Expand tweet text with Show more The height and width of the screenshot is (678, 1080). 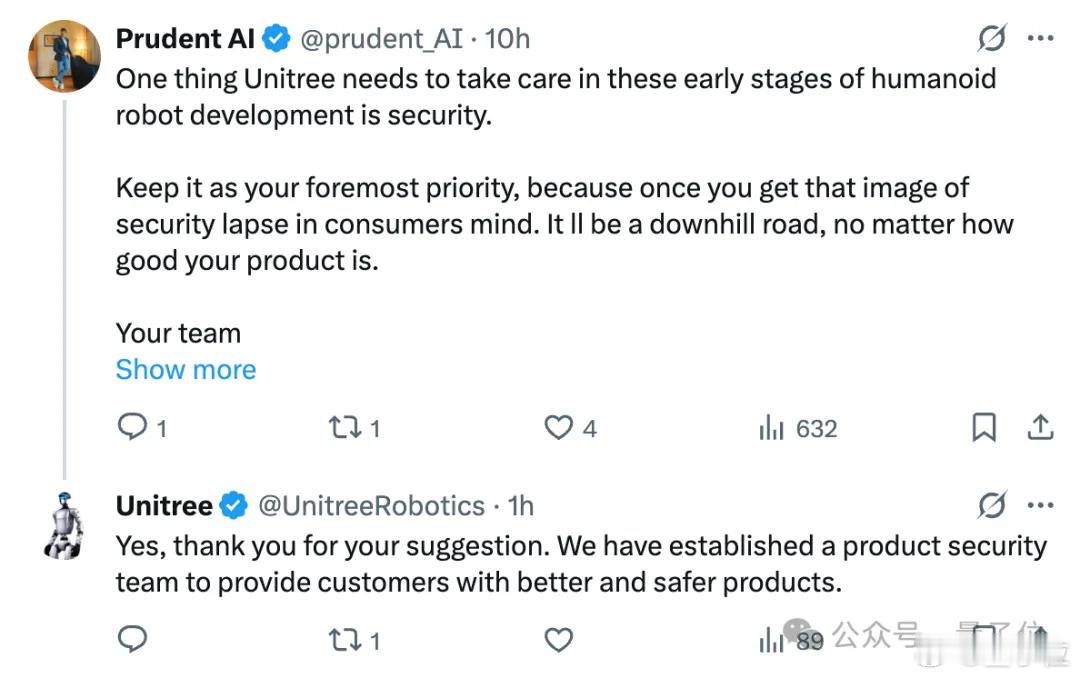pyautogui.click(x=186, y=370)
